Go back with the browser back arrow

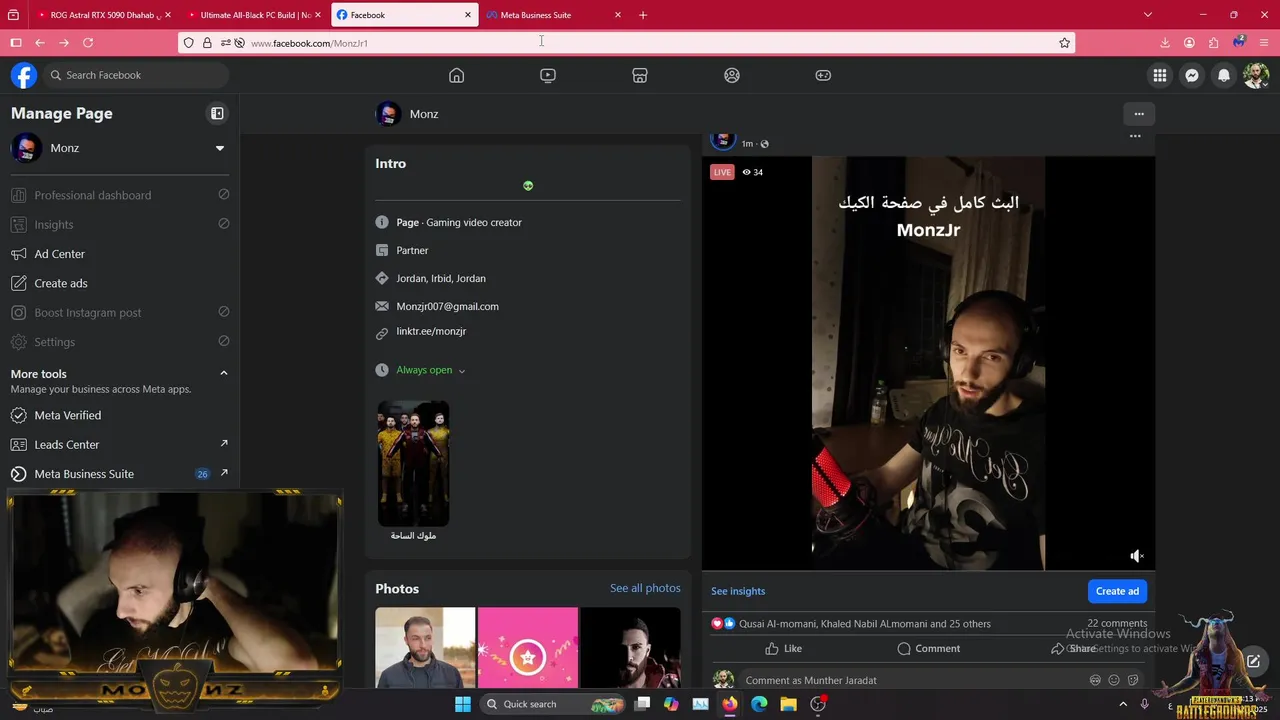tap(40, 43)
